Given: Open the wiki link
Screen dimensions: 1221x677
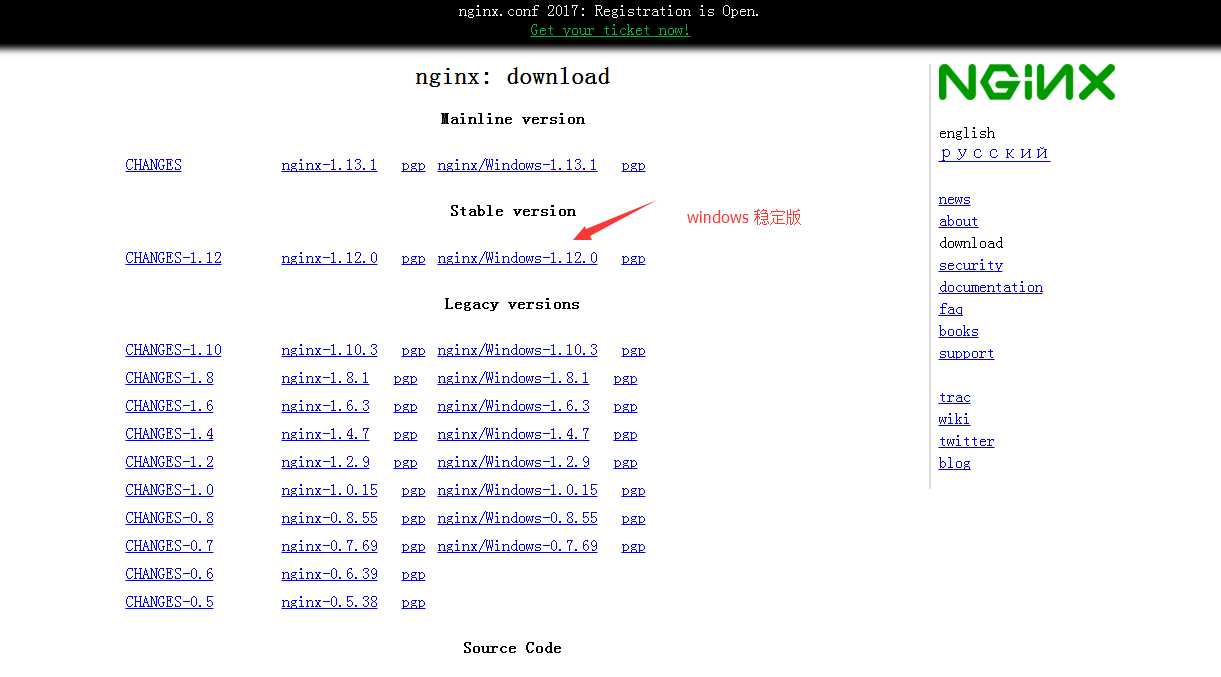Looking at the screenshot, I should 954,419.
